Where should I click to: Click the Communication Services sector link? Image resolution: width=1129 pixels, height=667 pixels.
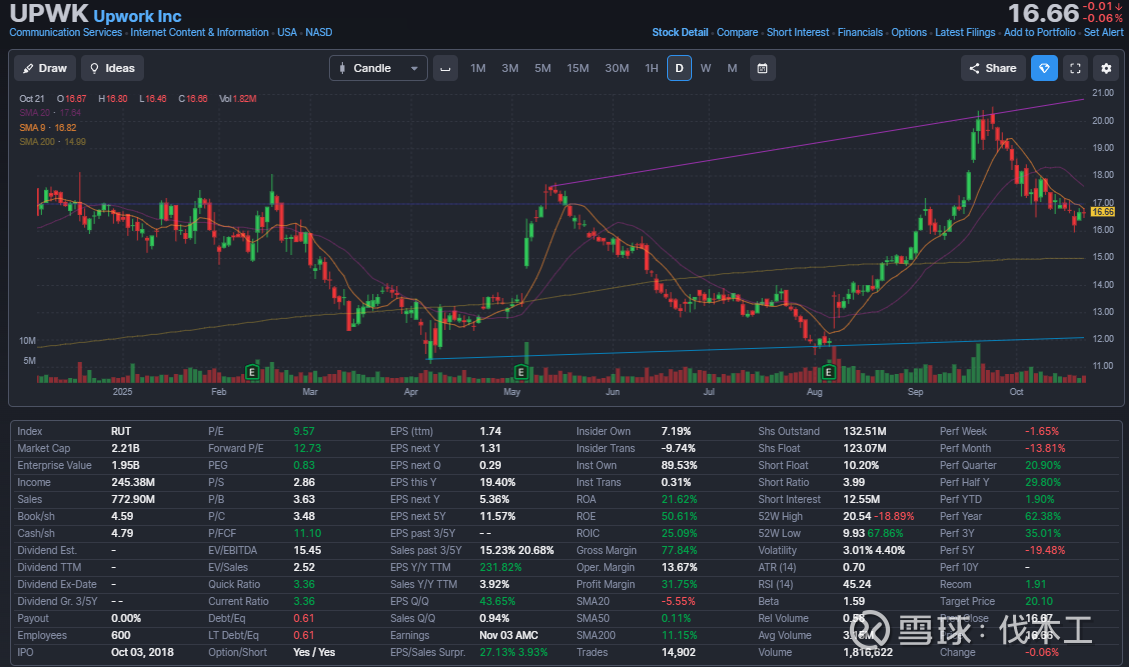point(66,32)
